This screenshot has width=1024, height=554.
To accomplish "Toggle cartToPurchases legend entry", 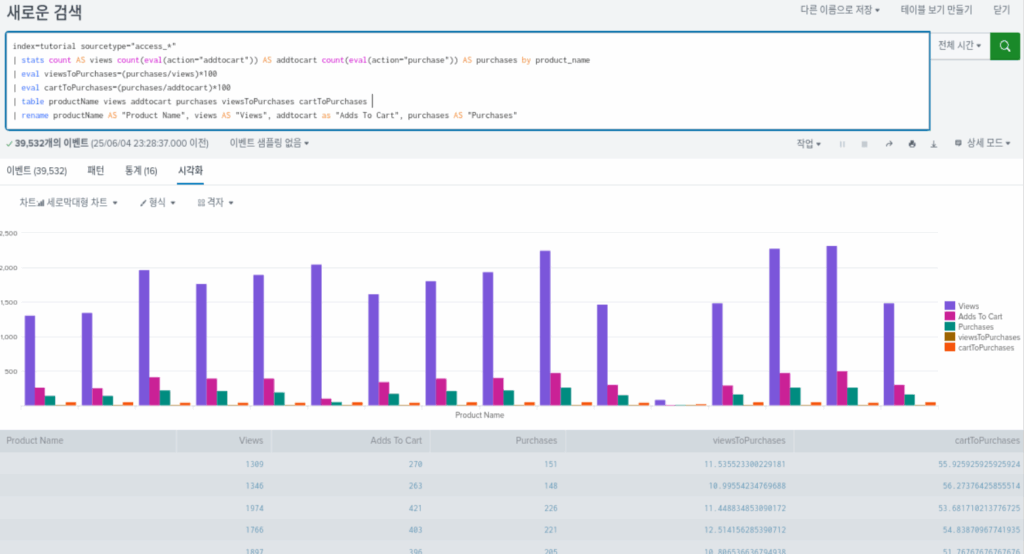I will pos(980,348).
